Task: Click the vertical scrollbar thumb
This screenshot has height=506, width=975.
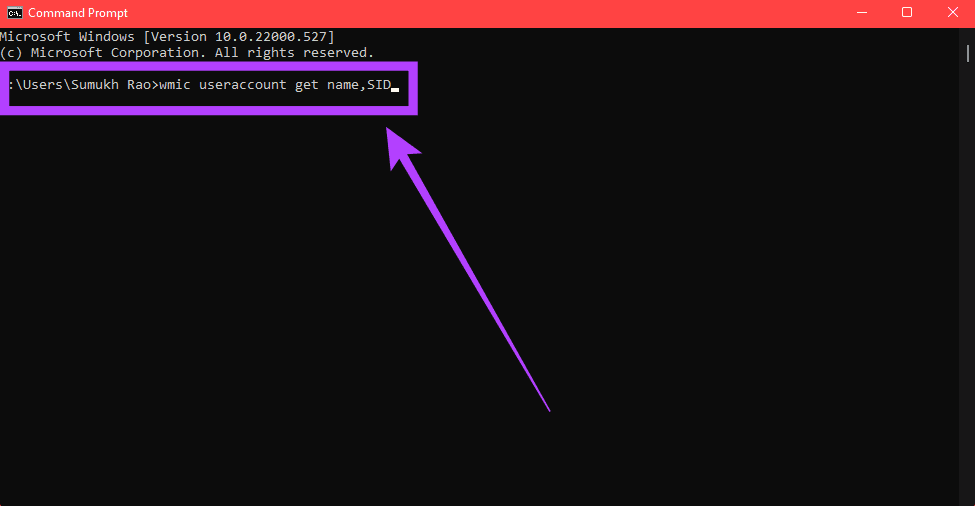Action: tap(968, 53)
